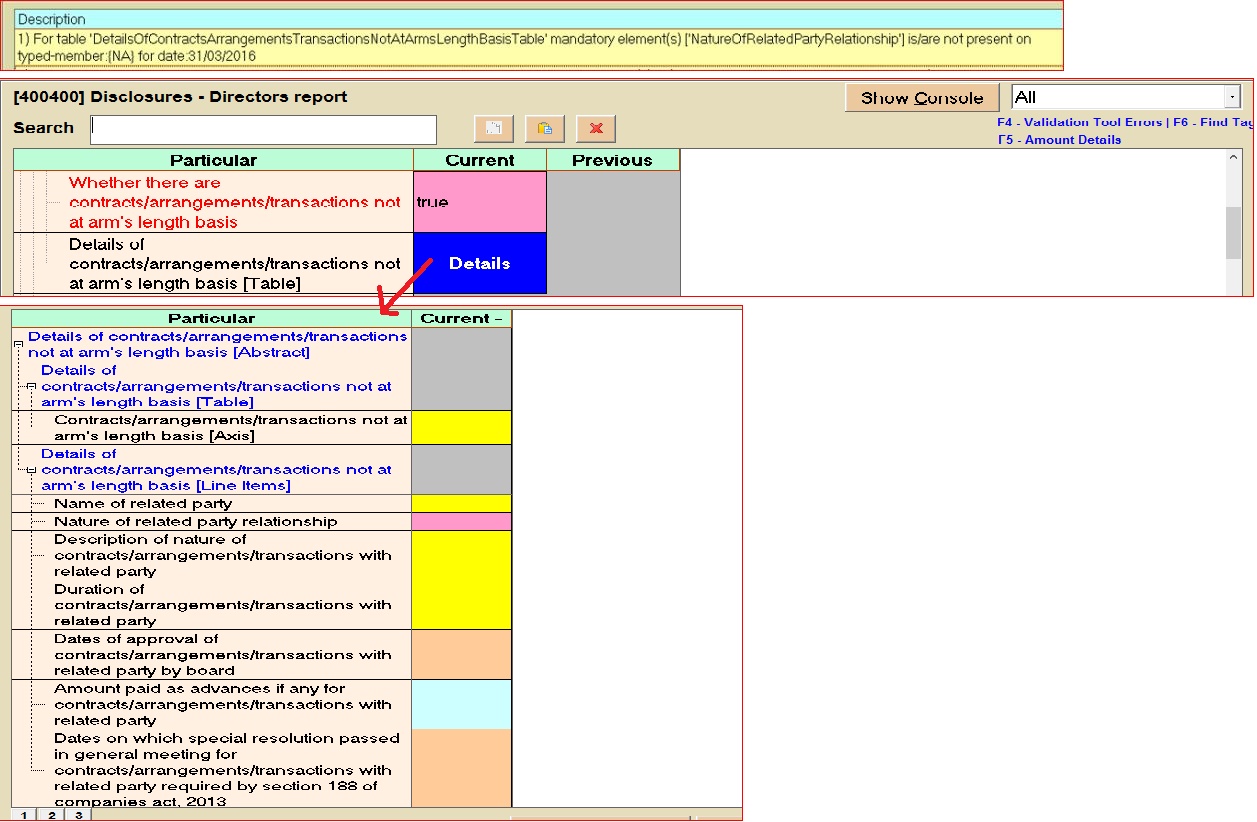Click the Show Console button
Image resolution: width=1257 pixels, height=822 pixels.
coord(921,98)
